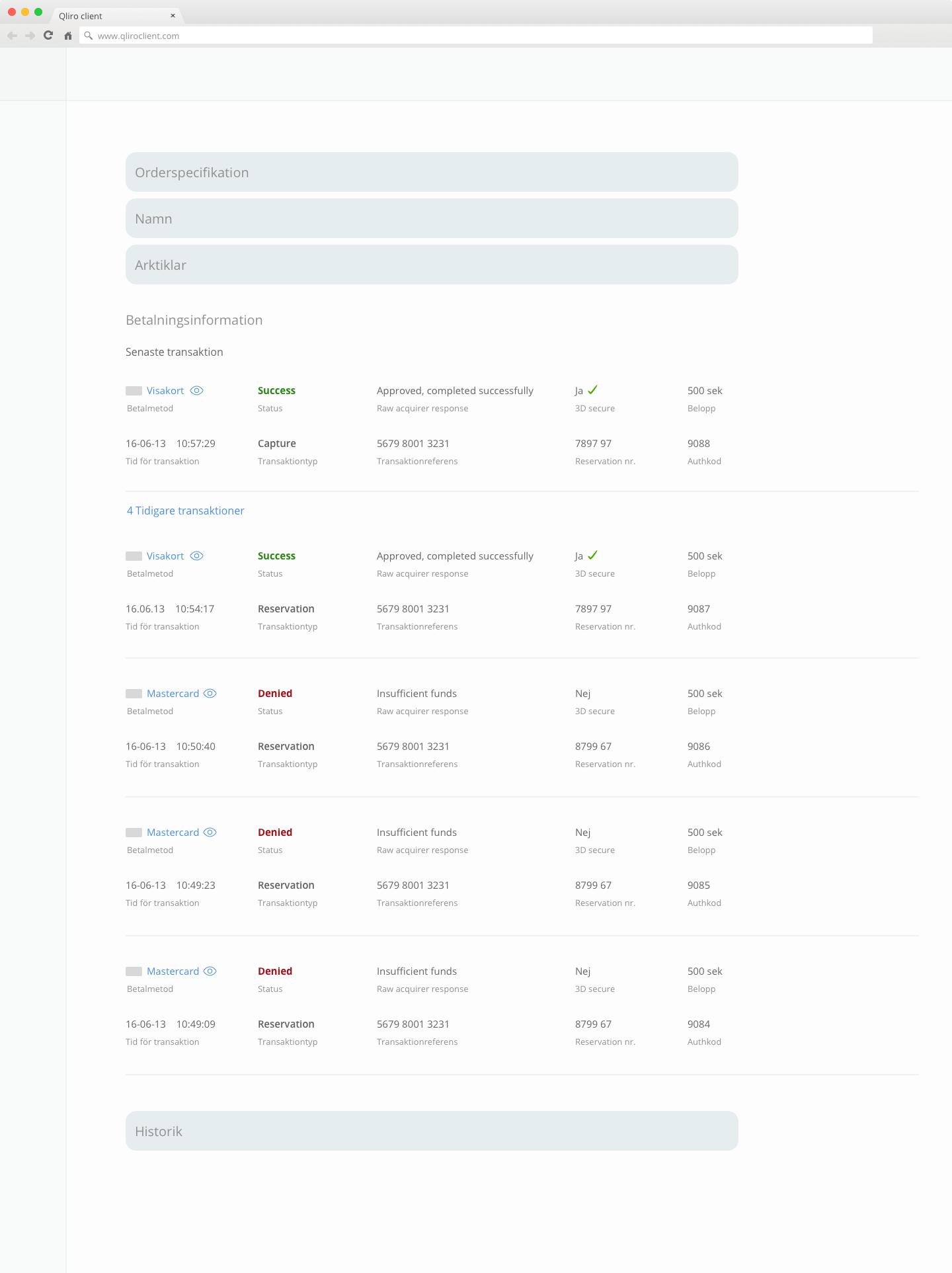
Task: Go to home via house icon
Action: 67,36
